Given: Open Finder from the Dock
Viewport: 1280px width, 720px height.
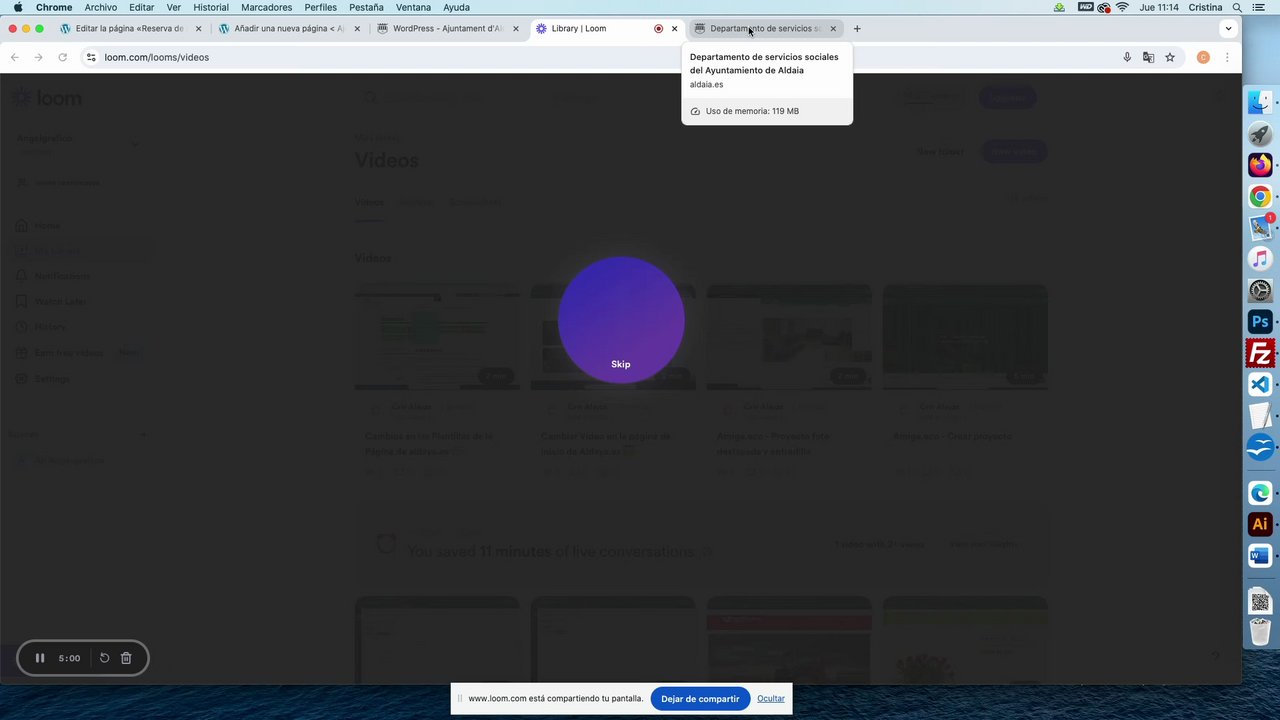Looking at the screenshot, I should click(x=1260, y=102).
